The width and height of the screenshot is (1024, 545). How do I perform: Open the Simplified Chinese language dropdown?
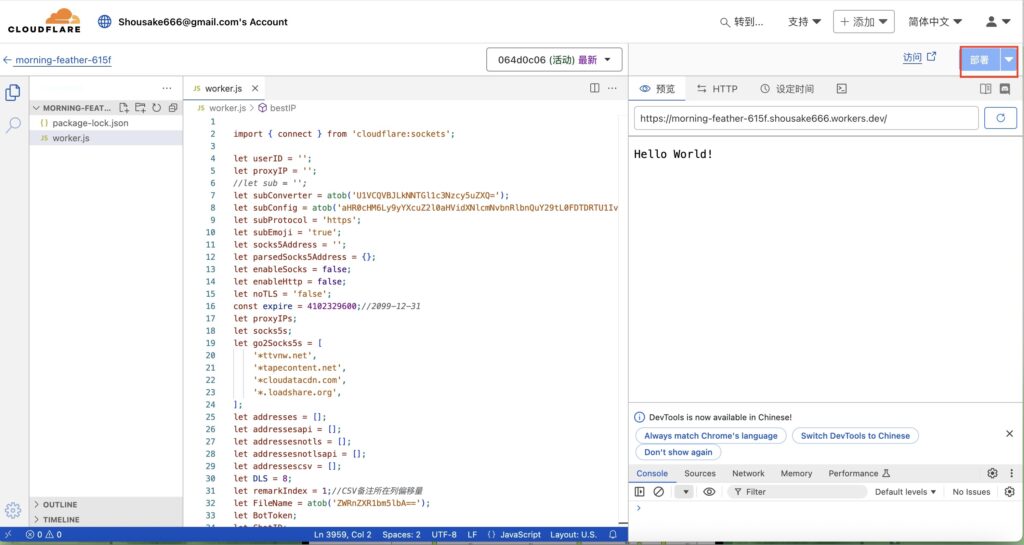pyautogui.click(x=935, y=22)
